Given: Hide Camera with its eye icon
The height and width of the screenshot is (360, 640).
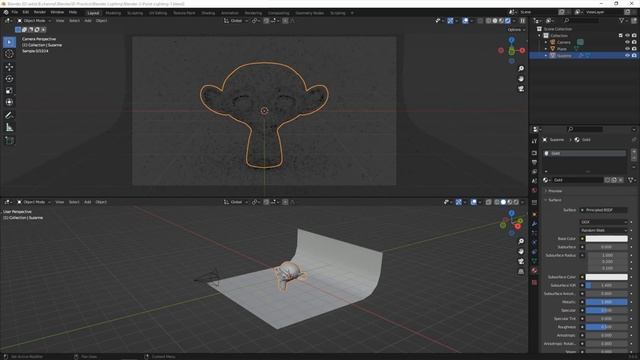Looking at the screenshot, I should (x=627, y=42).
